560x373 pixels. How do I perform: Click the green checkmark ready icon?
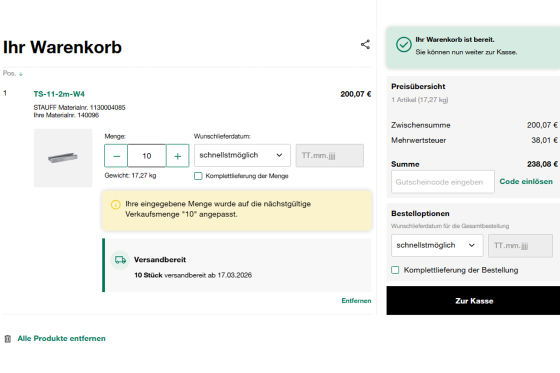(404, 45)
